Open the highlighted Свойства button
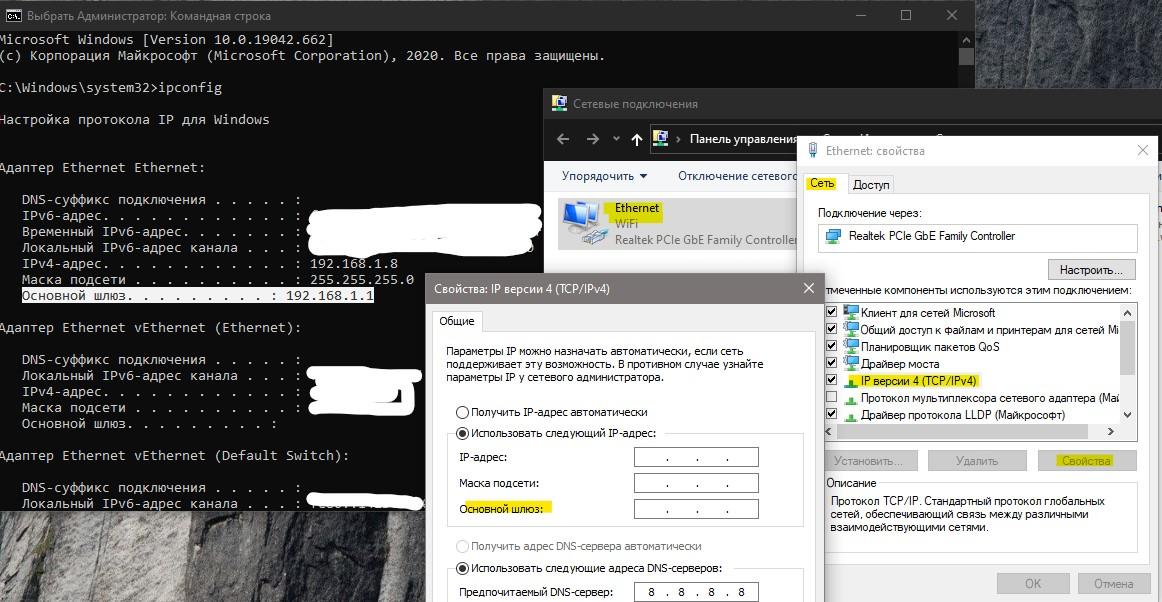Viewport: 1162px width, 602px height. click(1086, 460)
